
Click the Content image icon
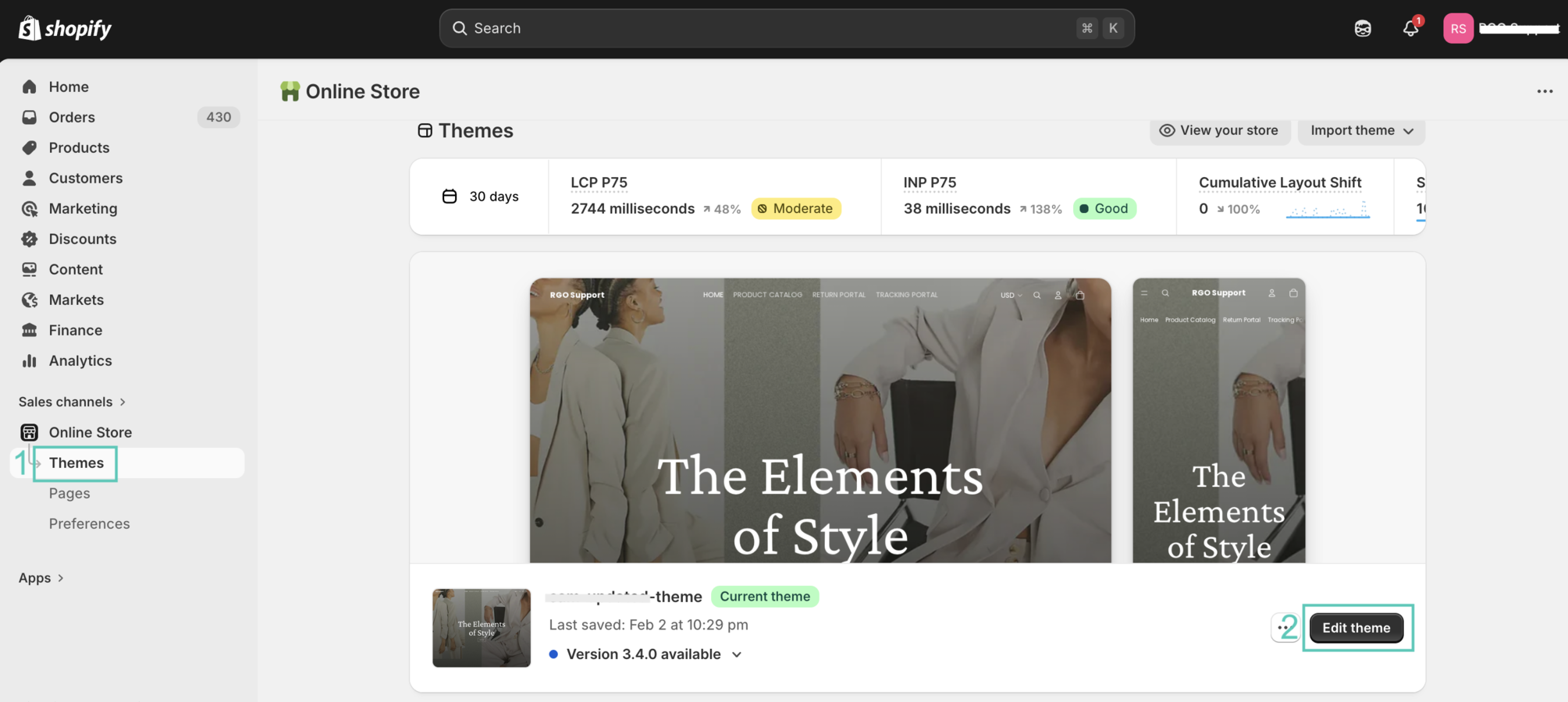[30, 269]
